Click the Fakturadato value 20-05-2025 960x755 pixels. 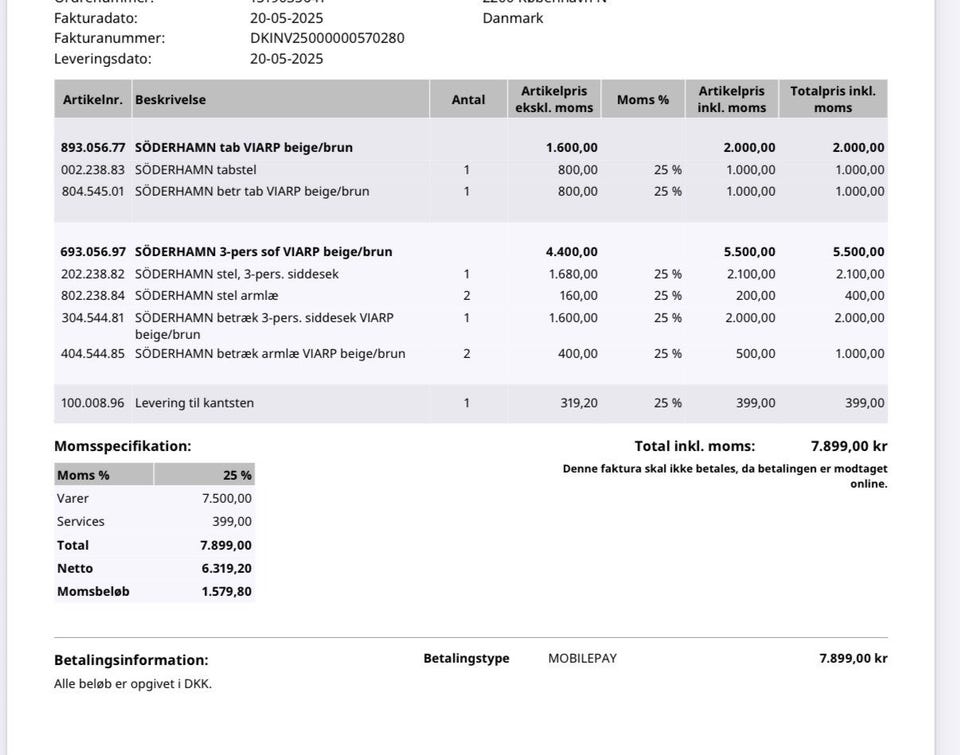[x=287, y=18]
